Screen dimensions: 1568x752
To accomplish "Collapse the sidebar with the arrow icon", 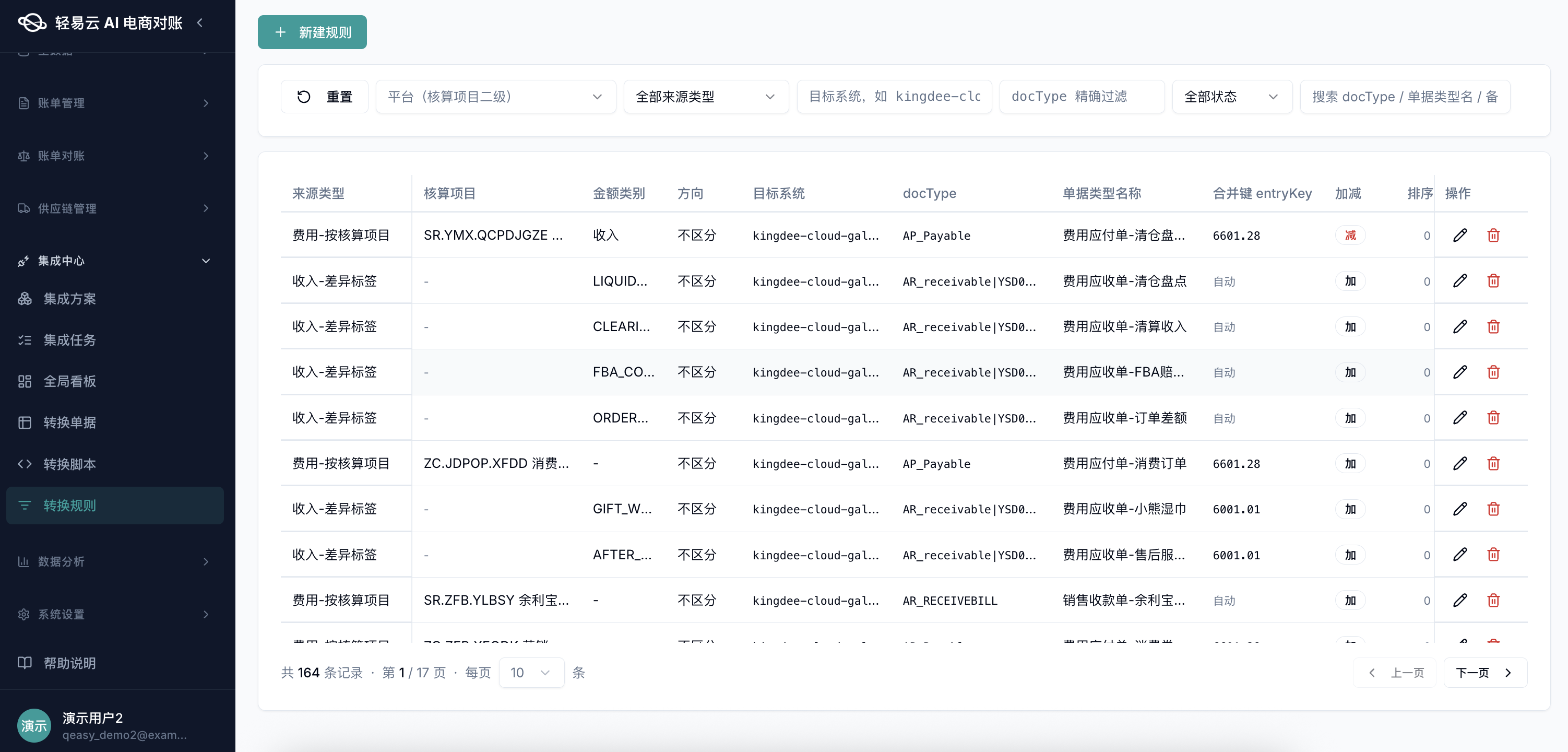I will pos(199,22).
